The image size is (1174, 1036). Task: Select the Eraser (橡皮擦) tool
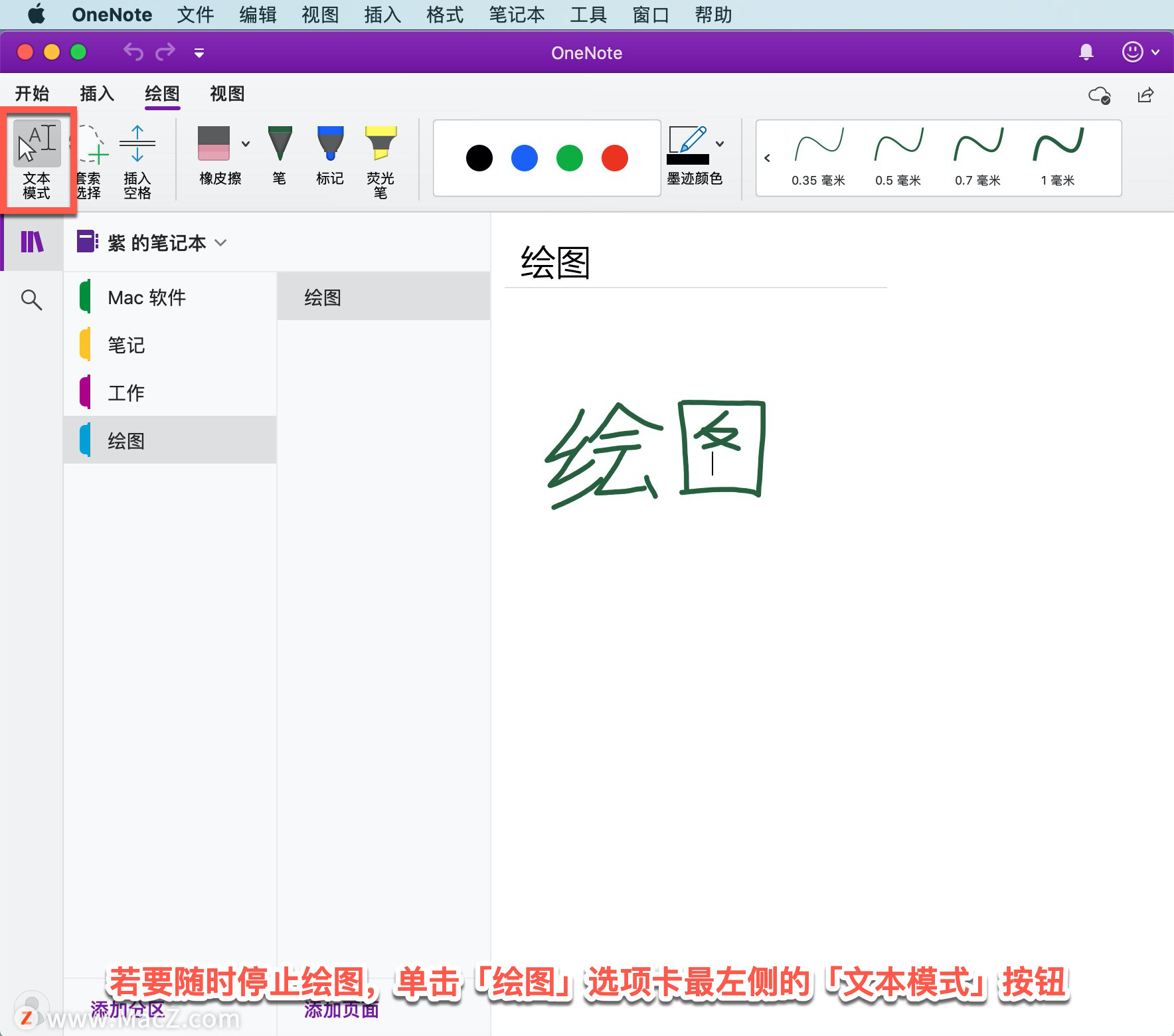[220, 155]
